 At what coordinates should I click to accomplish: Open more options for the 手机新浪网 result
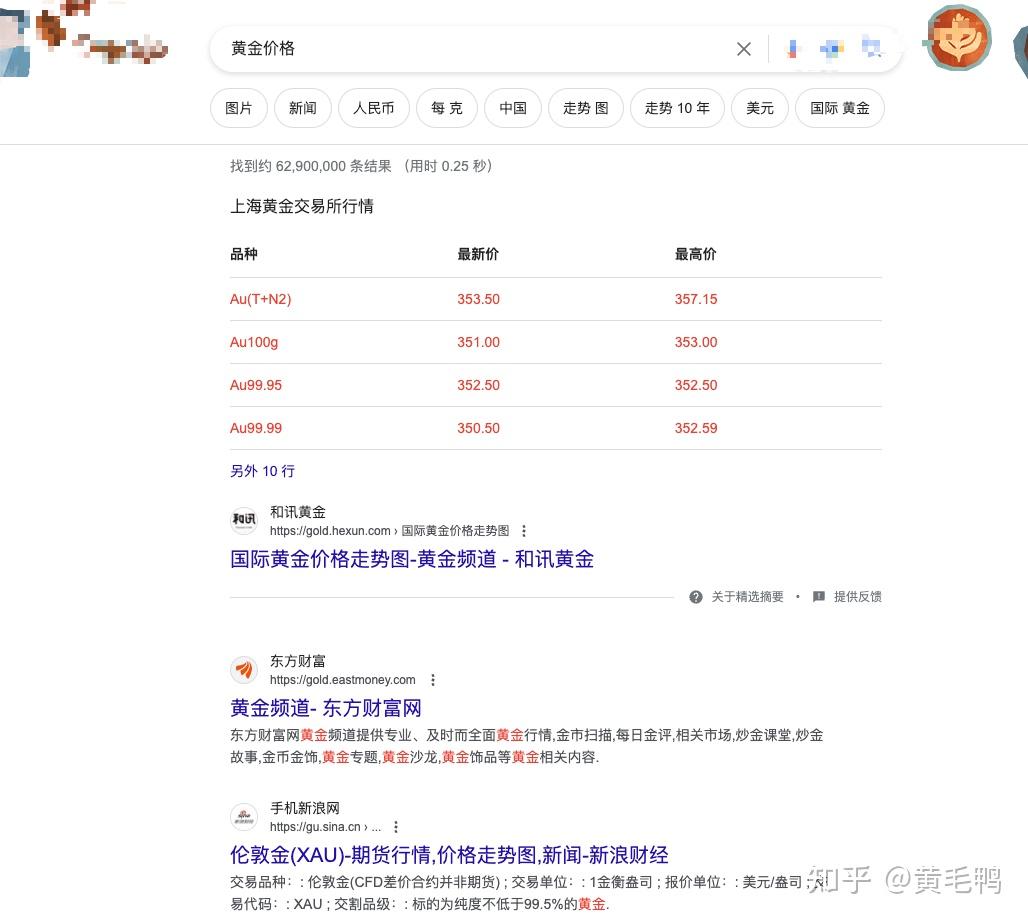pos(395,827)
